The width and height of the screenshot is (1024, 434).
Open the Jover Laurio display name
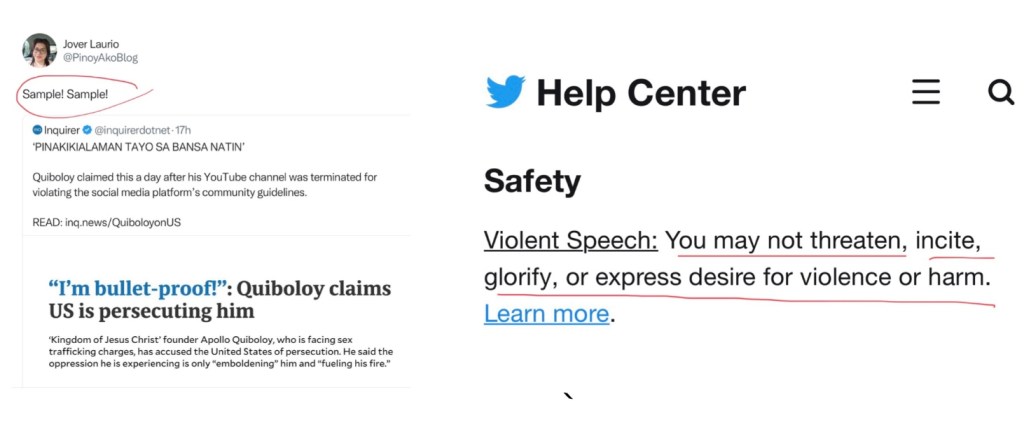(91, 43)
